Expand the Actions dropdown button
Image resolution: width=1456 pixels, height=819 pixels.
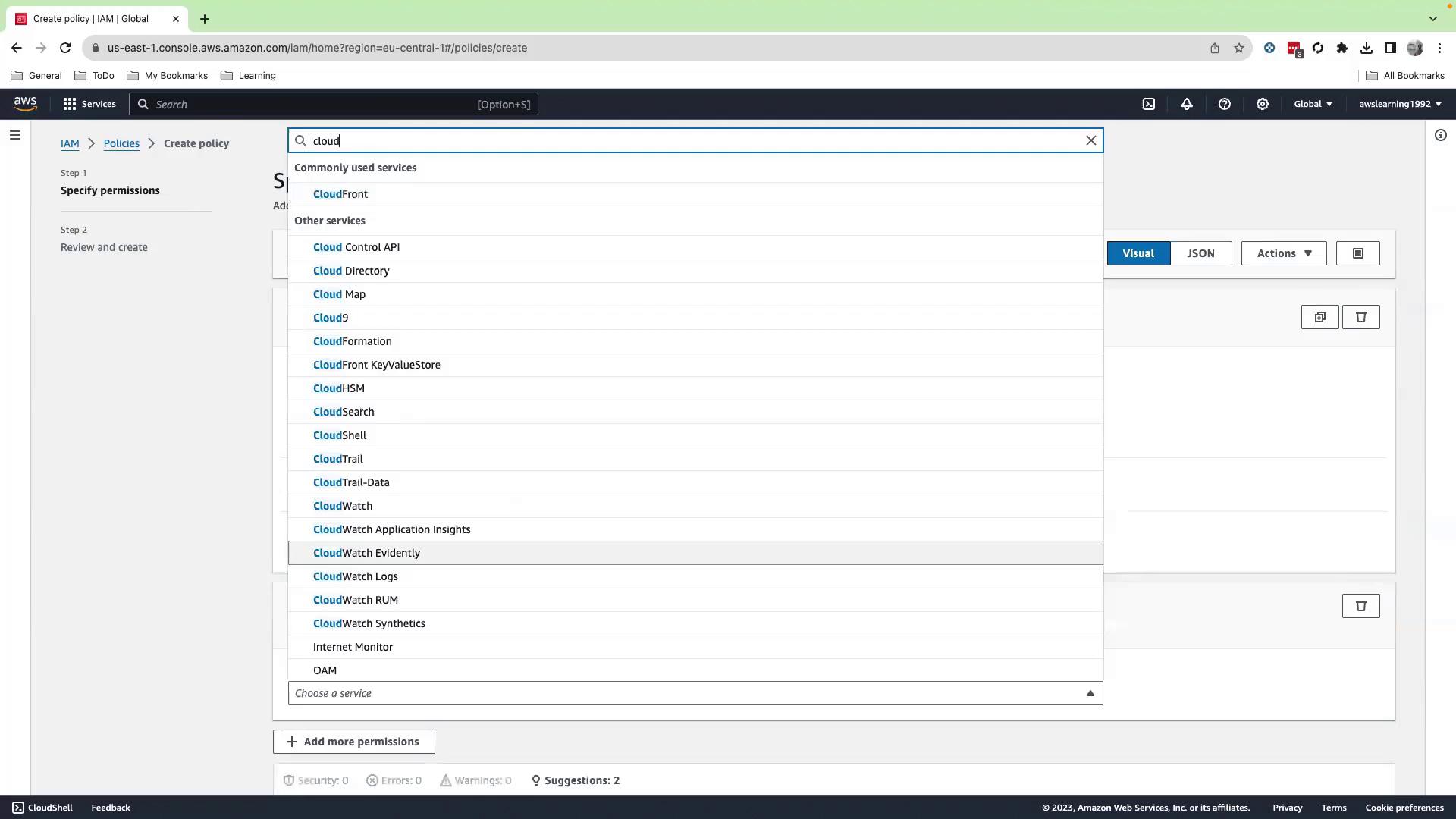pos(1284,254)
